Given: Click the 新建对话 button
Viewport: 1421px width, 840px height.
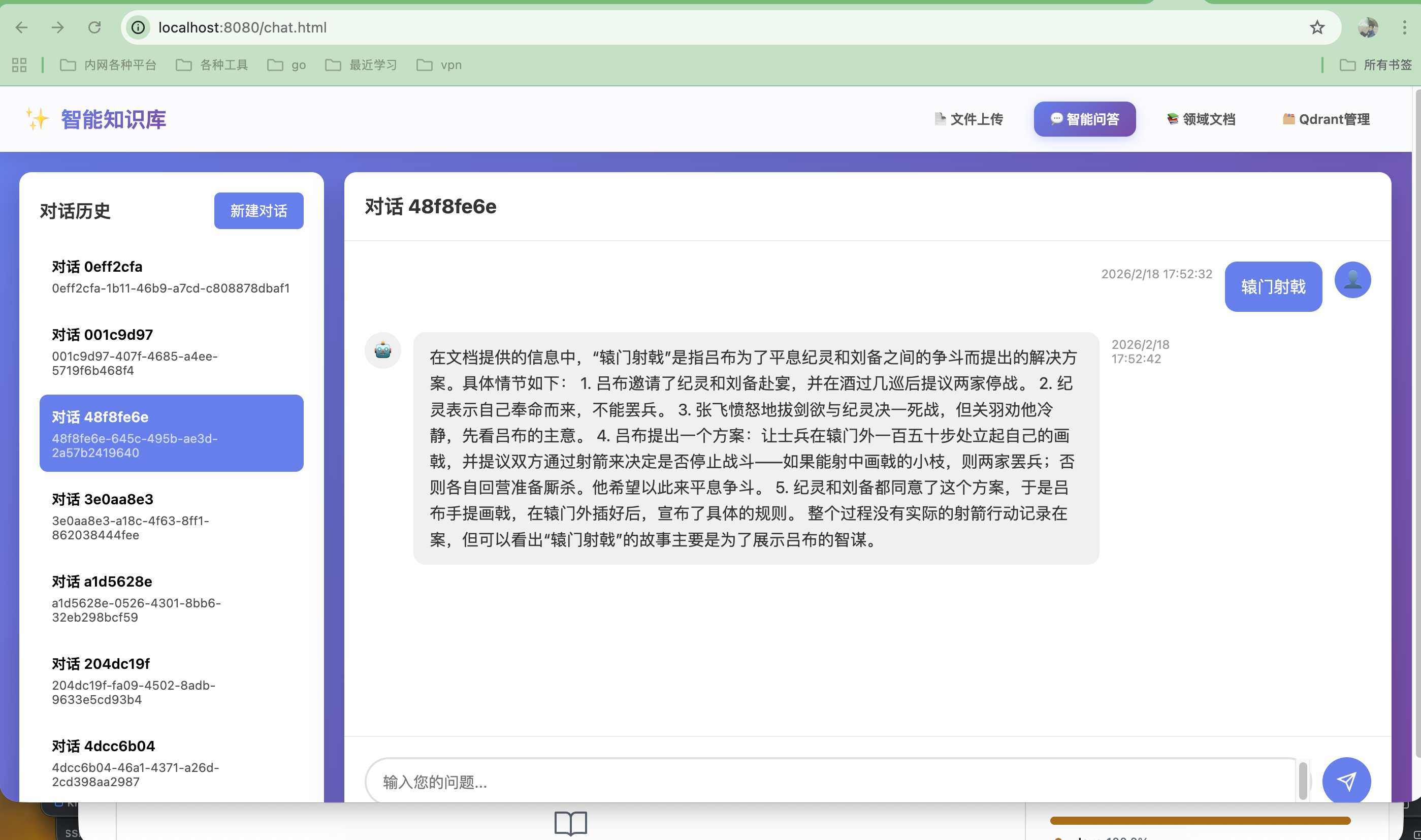Looking at the screenshot, I should point(259,211).
